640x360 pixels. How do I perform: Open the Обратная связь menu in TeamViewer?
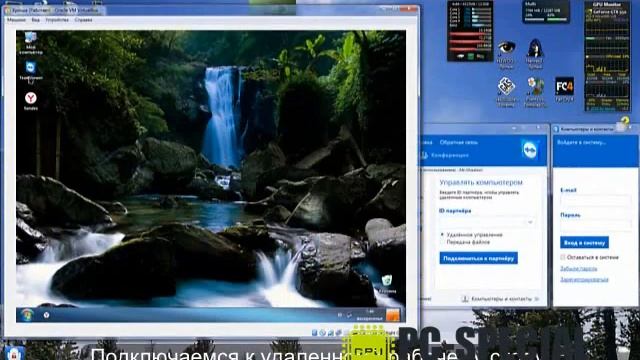459,142
